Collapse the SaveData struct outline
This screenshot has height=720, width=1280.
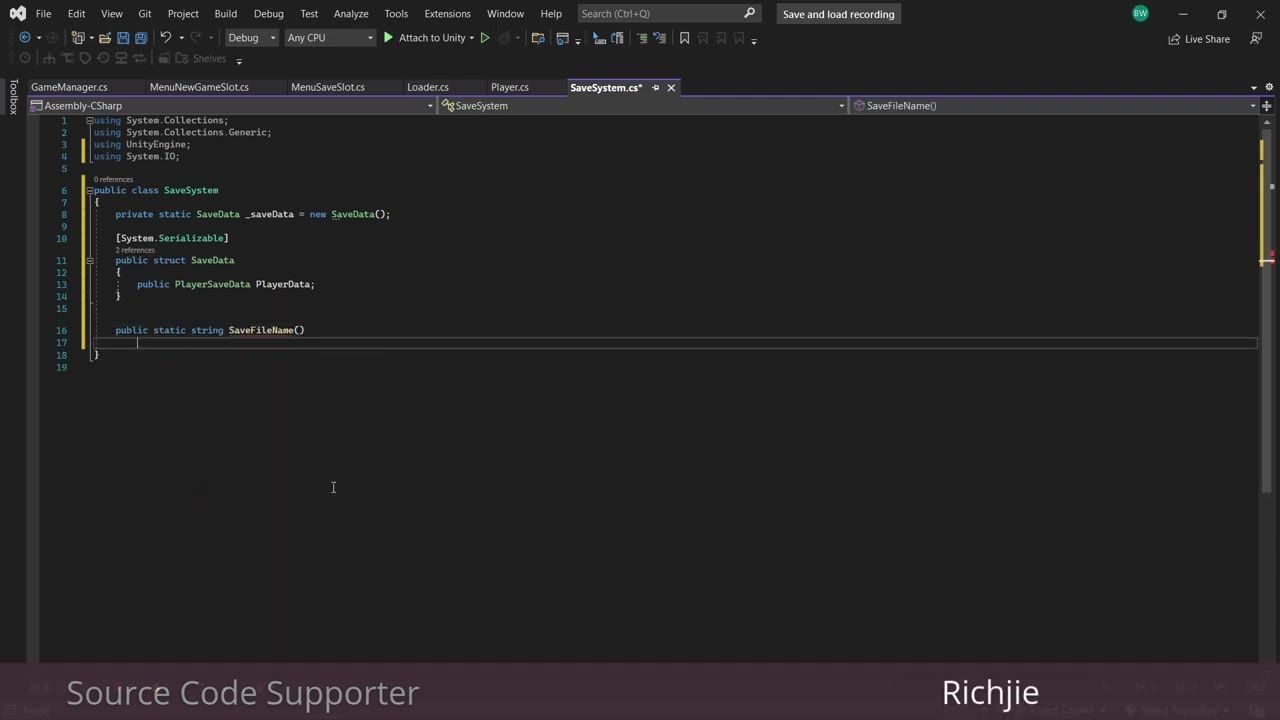90,260
